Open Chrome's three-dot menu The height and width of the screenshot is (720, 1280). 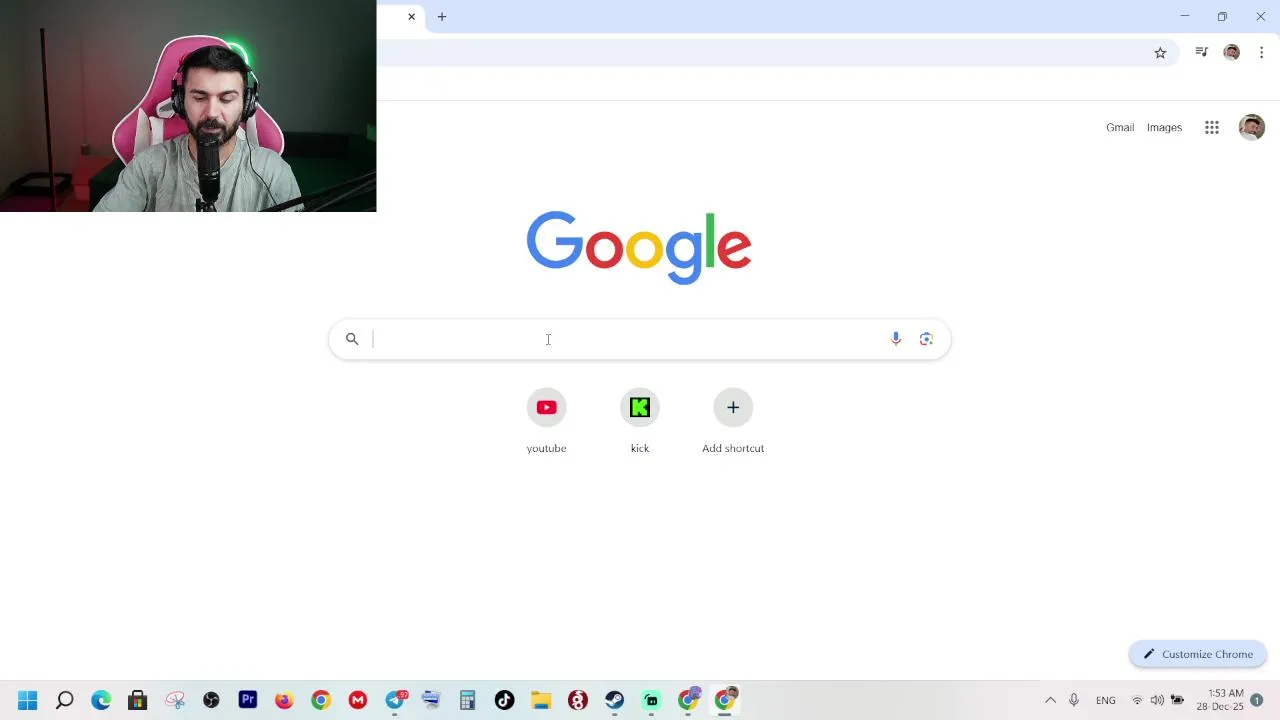1261,52
